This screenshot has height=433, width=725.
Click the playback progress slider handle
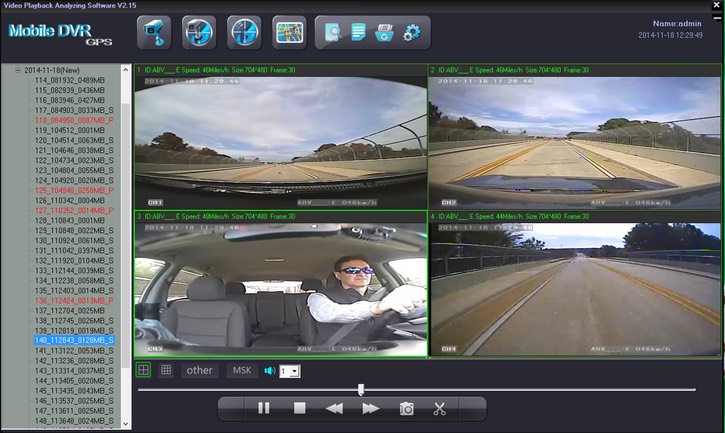[x=361, y=389]
